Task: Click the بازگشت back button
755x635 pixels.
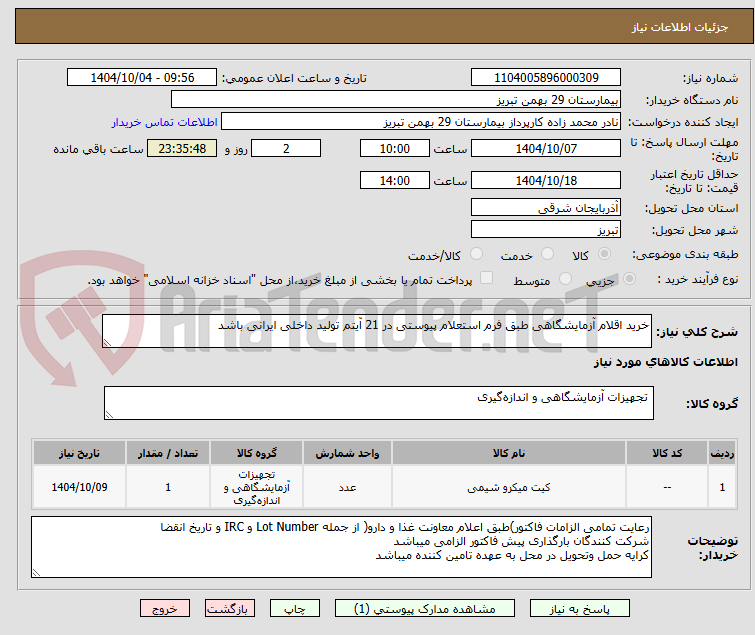Action: point(229,609)
